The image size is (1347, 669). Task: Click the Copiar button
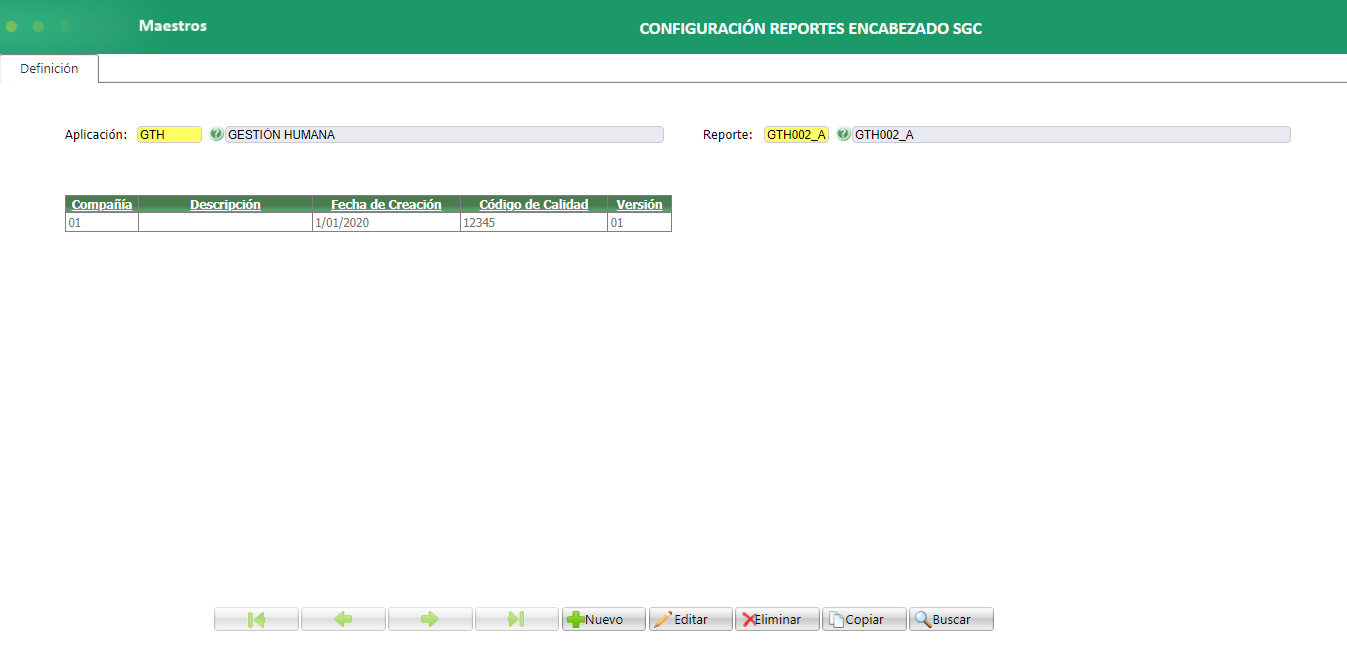[x=865, y=619]
